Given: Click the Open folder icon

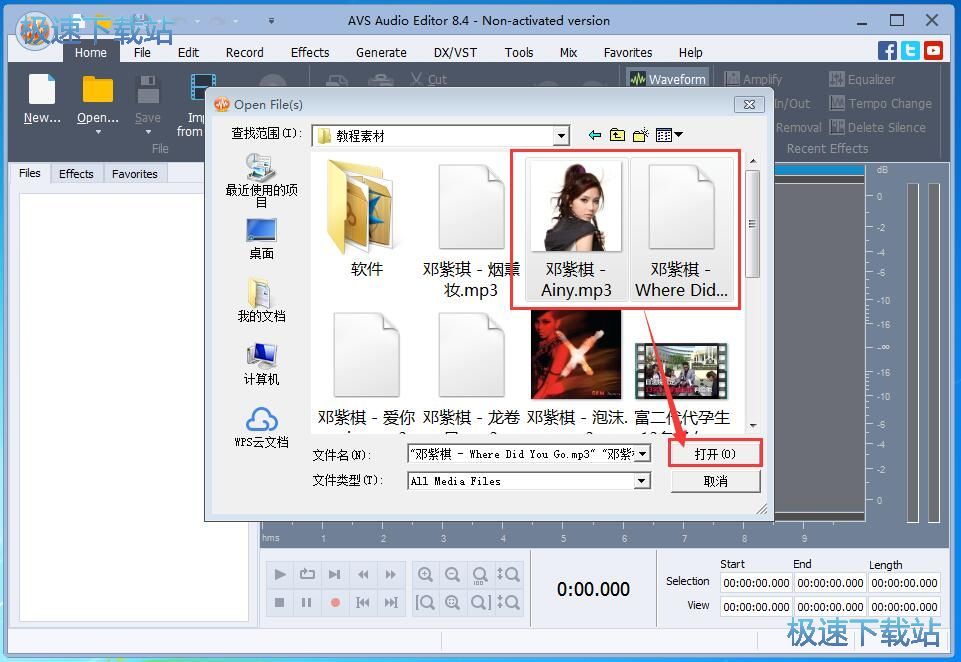Looking at the screenshot, I should [x=97, y=89].
